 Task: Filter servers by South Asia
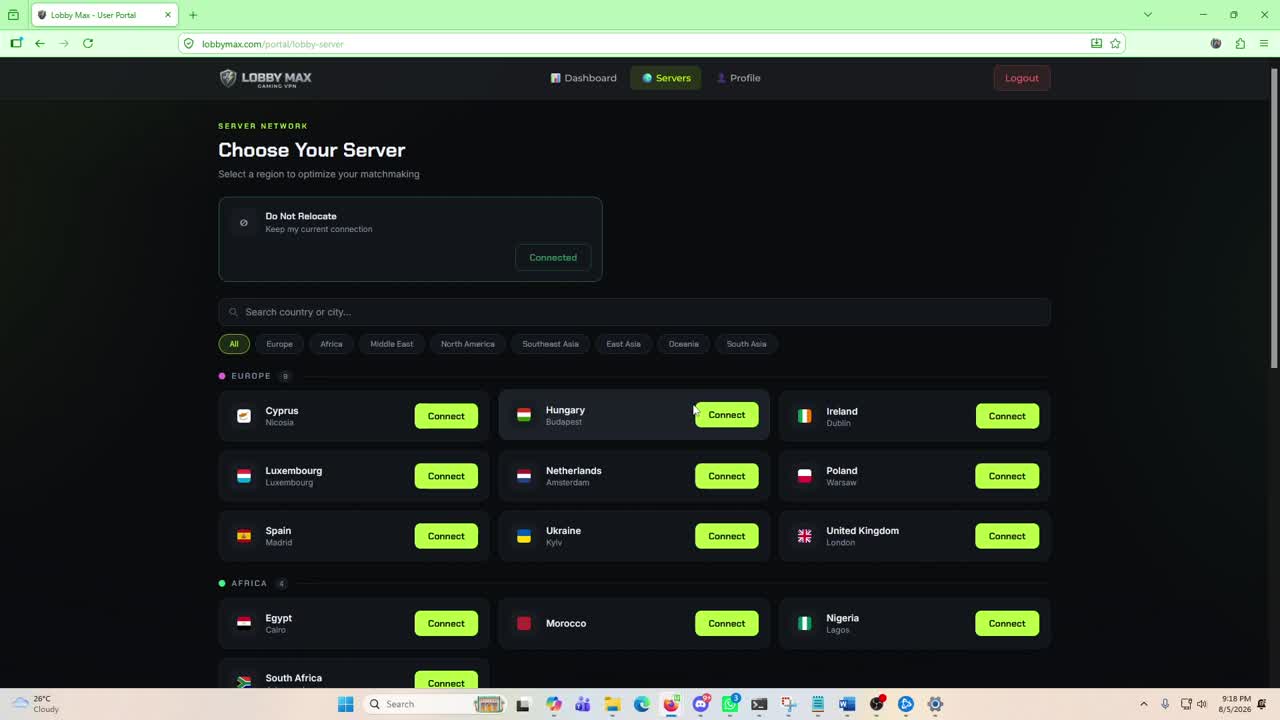[747, 344]
